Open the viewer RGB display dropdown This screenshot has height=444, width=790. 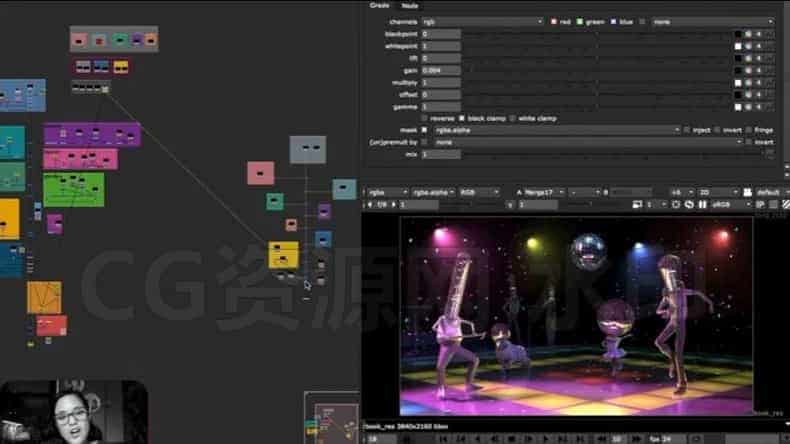(479, 193)
